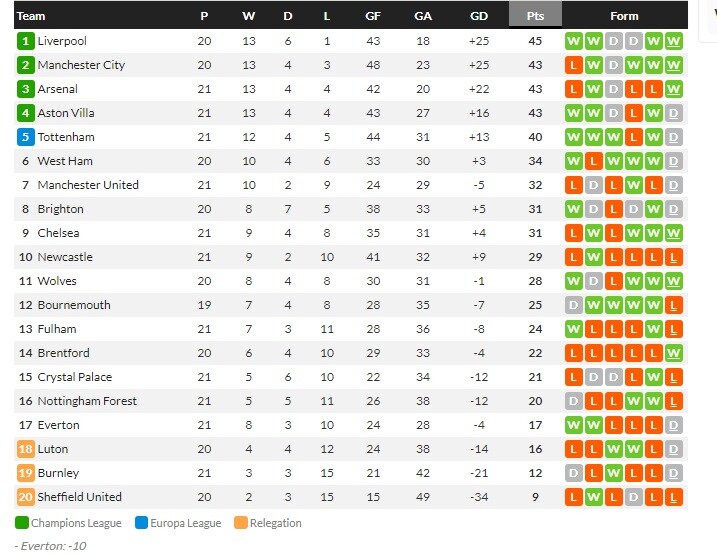Image resolution: width=717 pixels, height=555 pixels.
Task: Click Sheffield United's position 20 badge
Action: click(26, 497)
